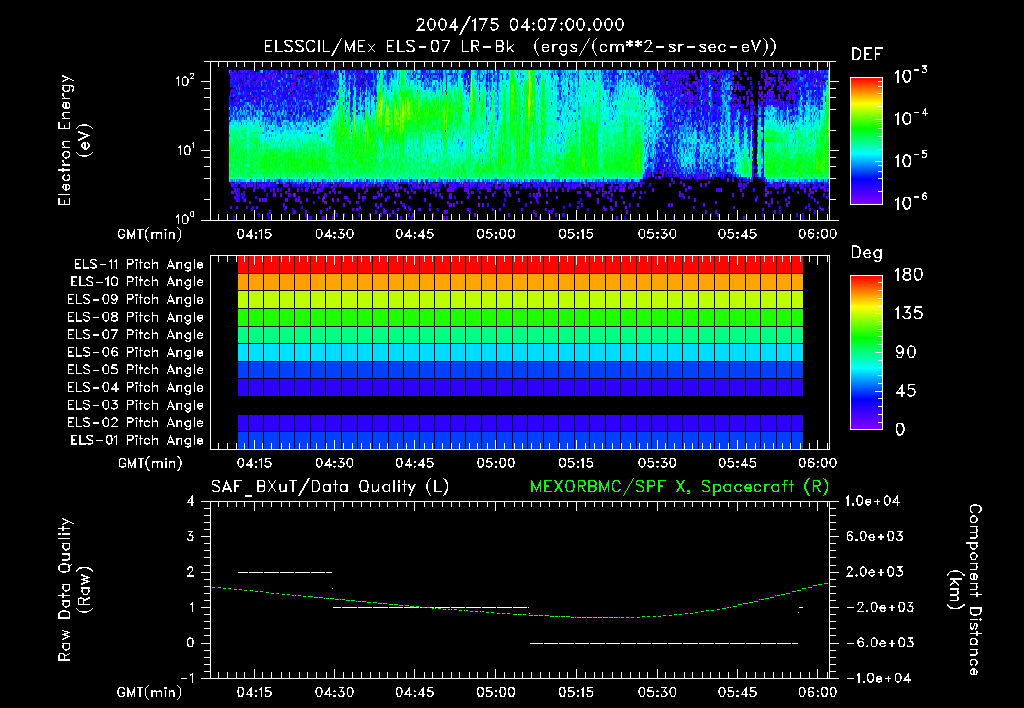Image resolution: width=1024 pixels, height=708 pixels.
Task: Click the DEF color bar label
Action: (867, 54)
